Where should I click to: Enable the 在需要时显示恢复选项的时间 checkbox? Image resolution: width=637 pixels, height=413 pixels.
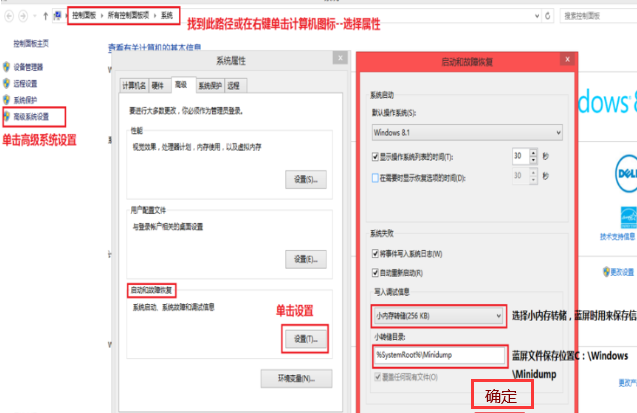pos(375,176)
